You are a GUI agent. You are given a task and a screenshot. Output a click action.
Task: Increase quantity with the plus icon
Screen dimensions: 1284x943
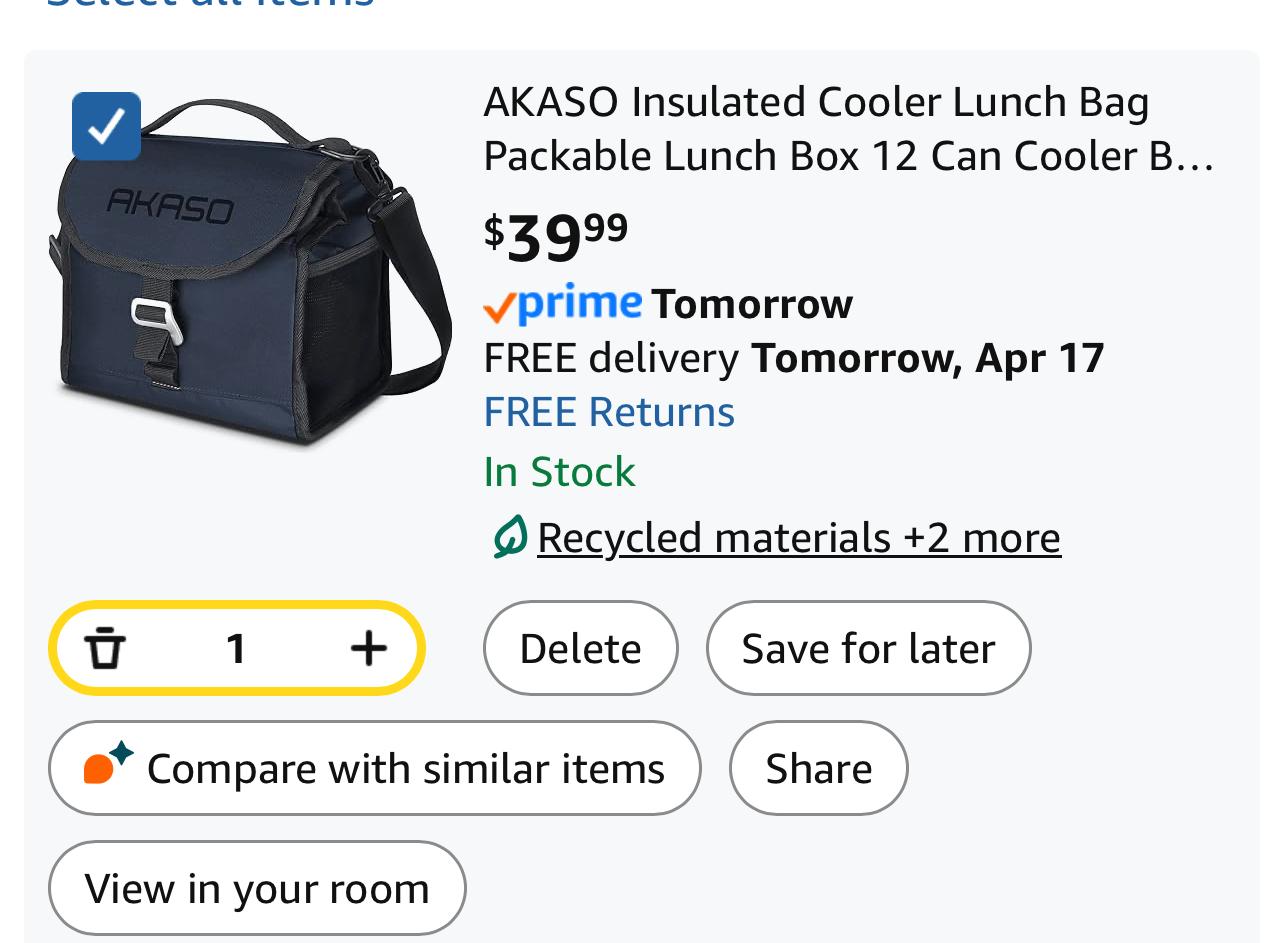point(369,648)
